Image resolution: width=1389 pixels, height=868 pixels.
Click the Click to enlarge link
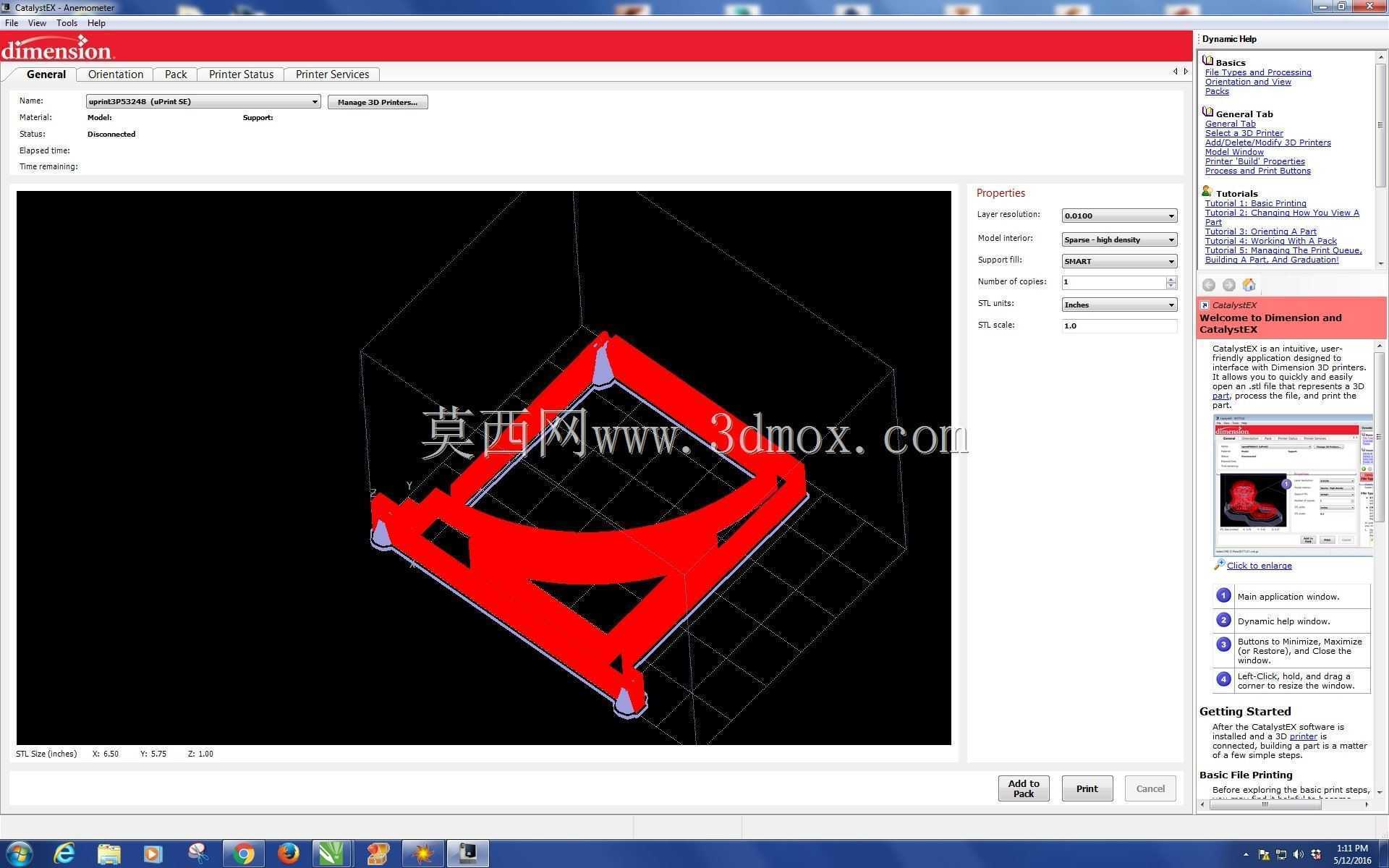click(1259, 566)
